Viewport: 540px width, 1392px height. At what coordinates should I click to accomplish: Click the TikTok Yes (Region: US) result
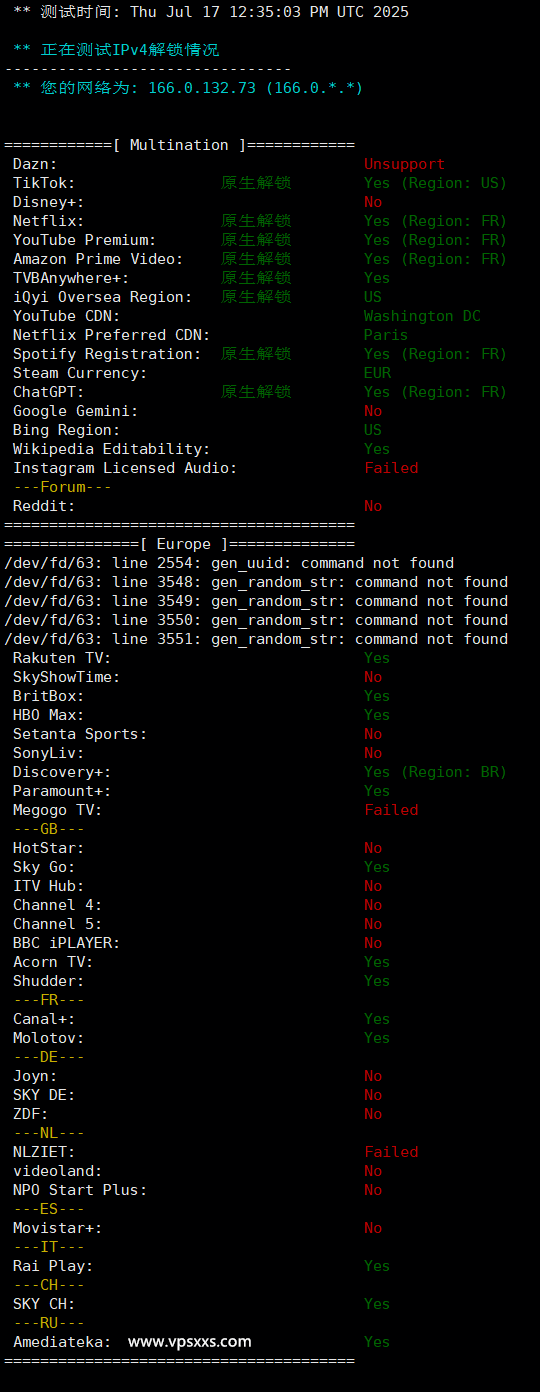coord(435,183)
